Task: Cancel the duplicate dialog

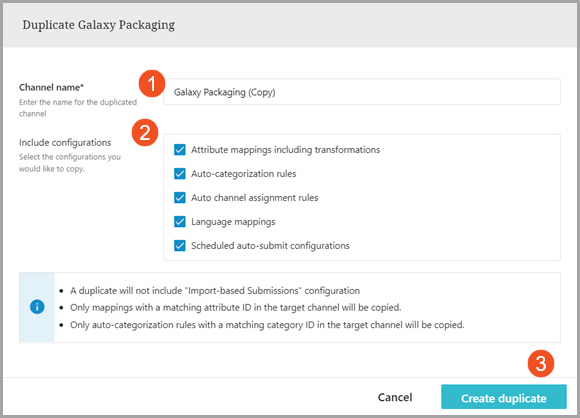Action: [x=395, y=397]
